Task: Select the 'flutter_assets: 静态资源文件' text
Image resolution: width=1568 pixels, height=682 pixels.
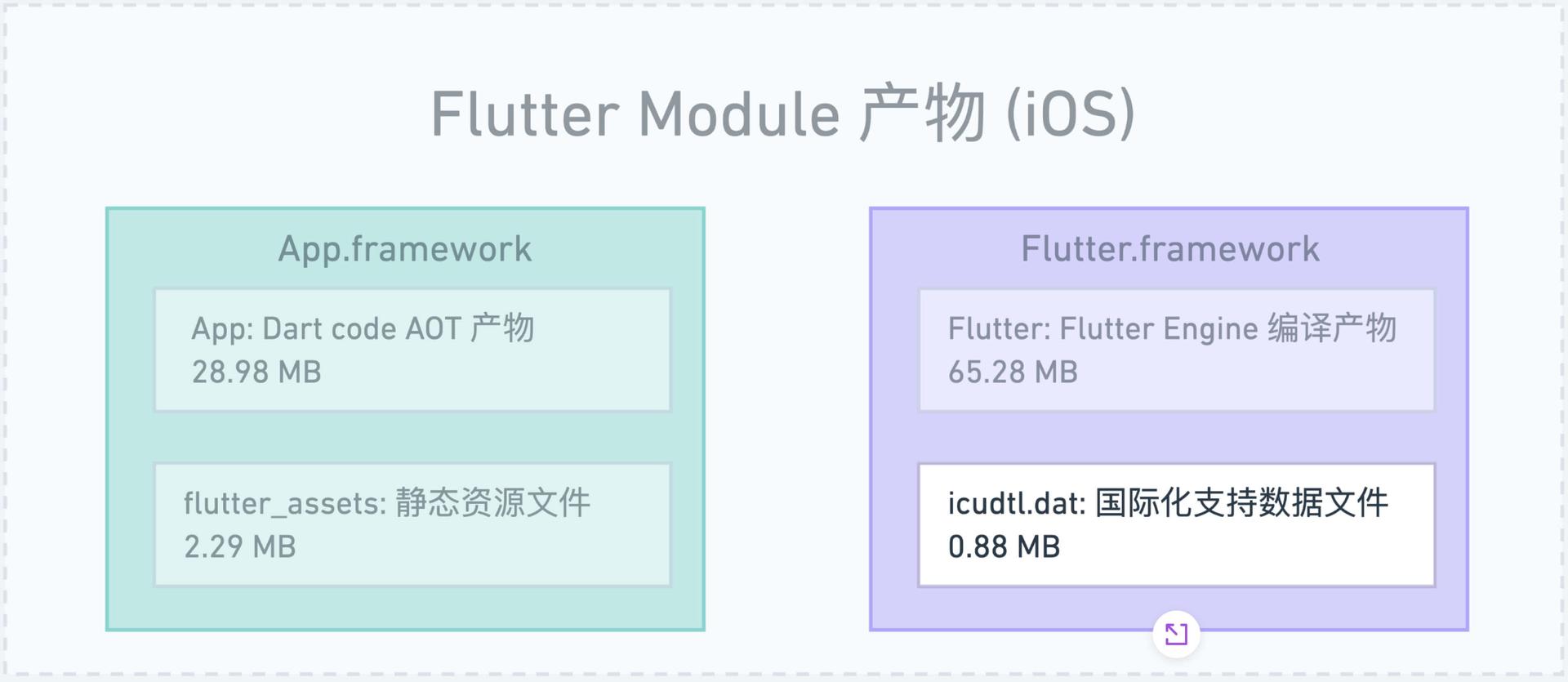Action: pyautogui.click(x=386, y=503)
